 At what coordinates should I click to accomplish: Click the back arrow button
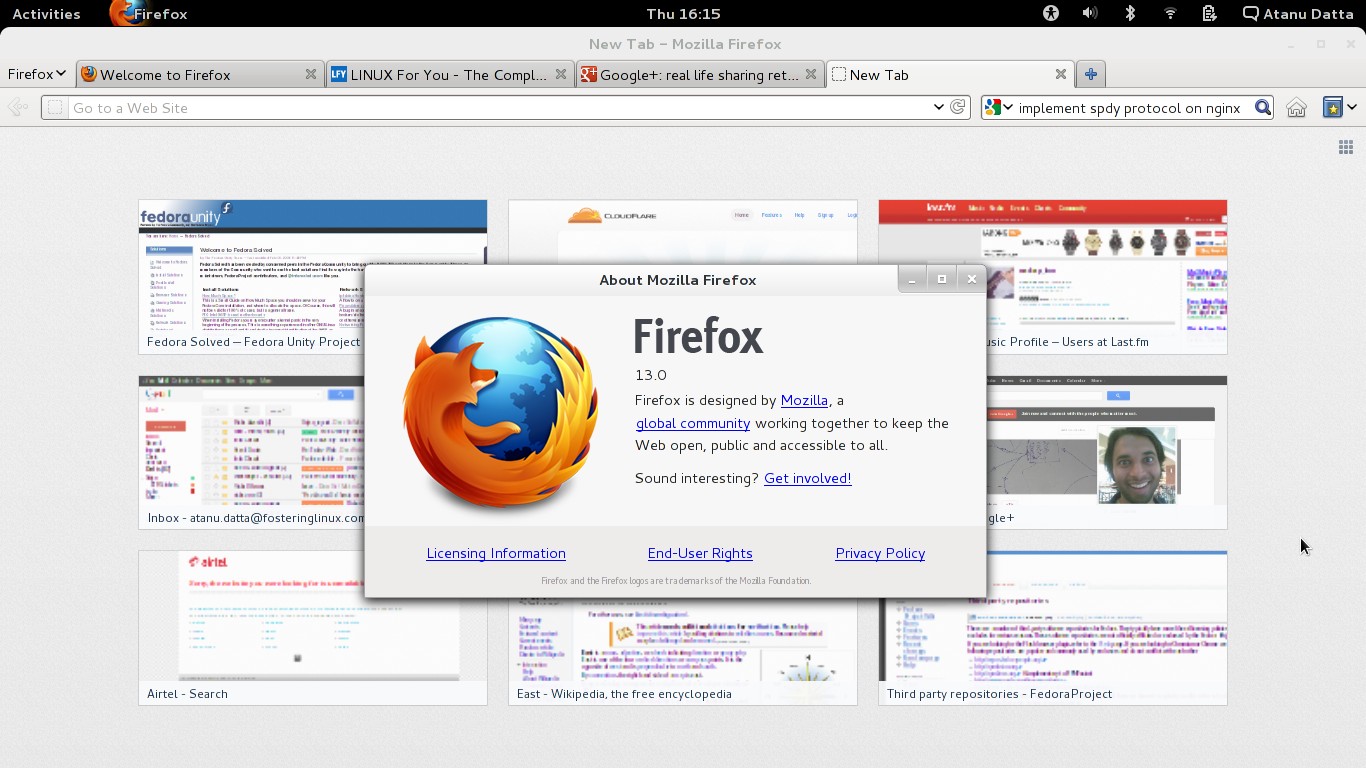(18, 108)
